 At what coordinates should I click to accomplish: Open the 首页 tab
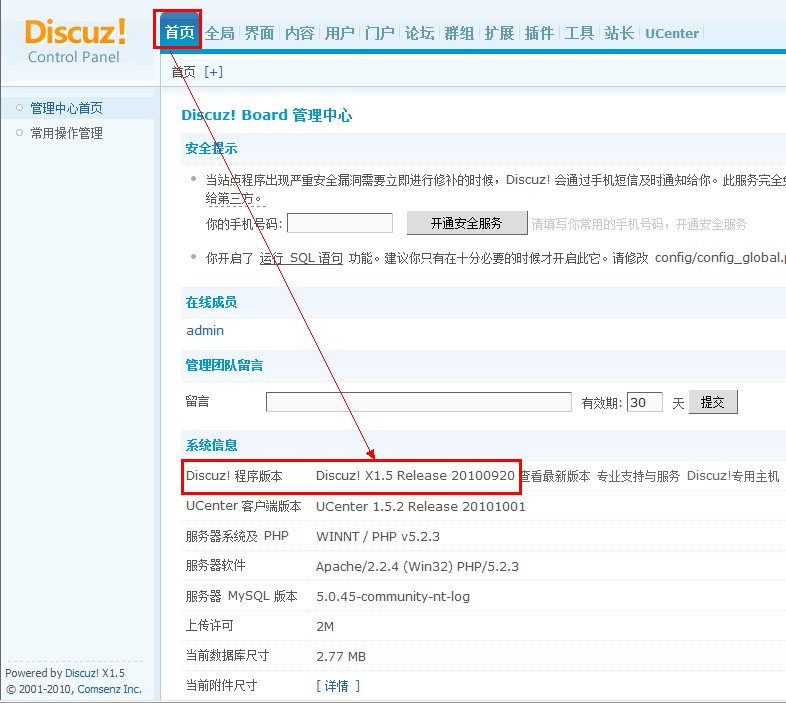(x=179, y=32)
